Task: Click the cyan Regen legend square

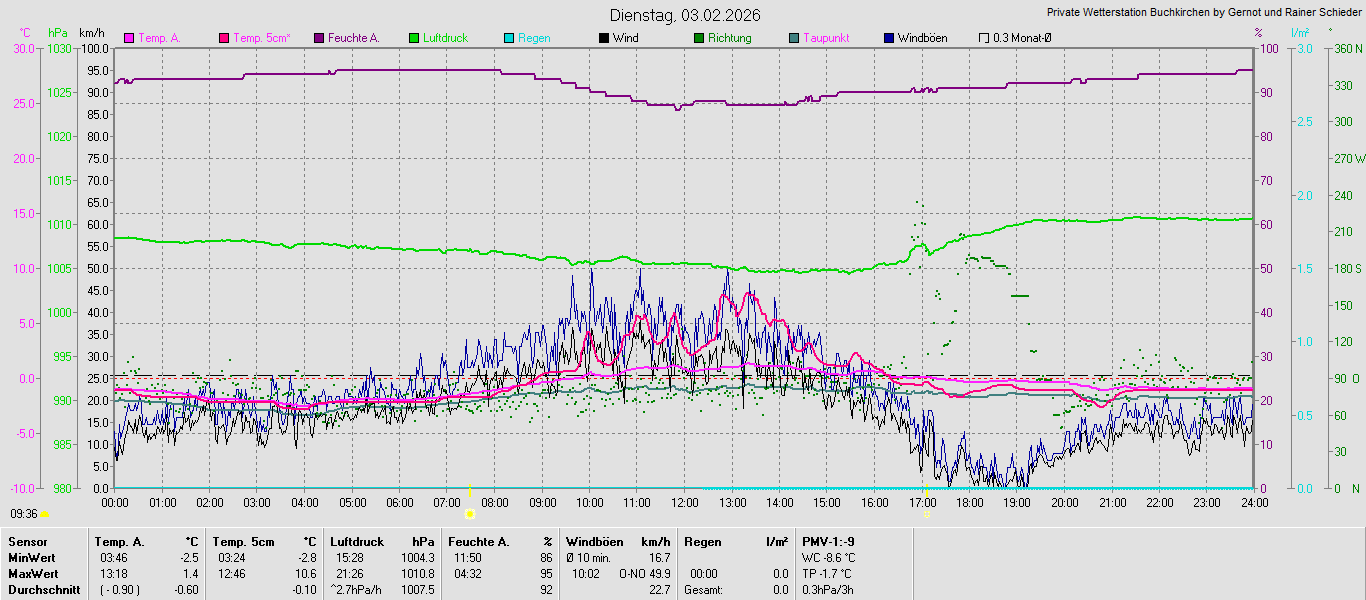Action: 509,38
